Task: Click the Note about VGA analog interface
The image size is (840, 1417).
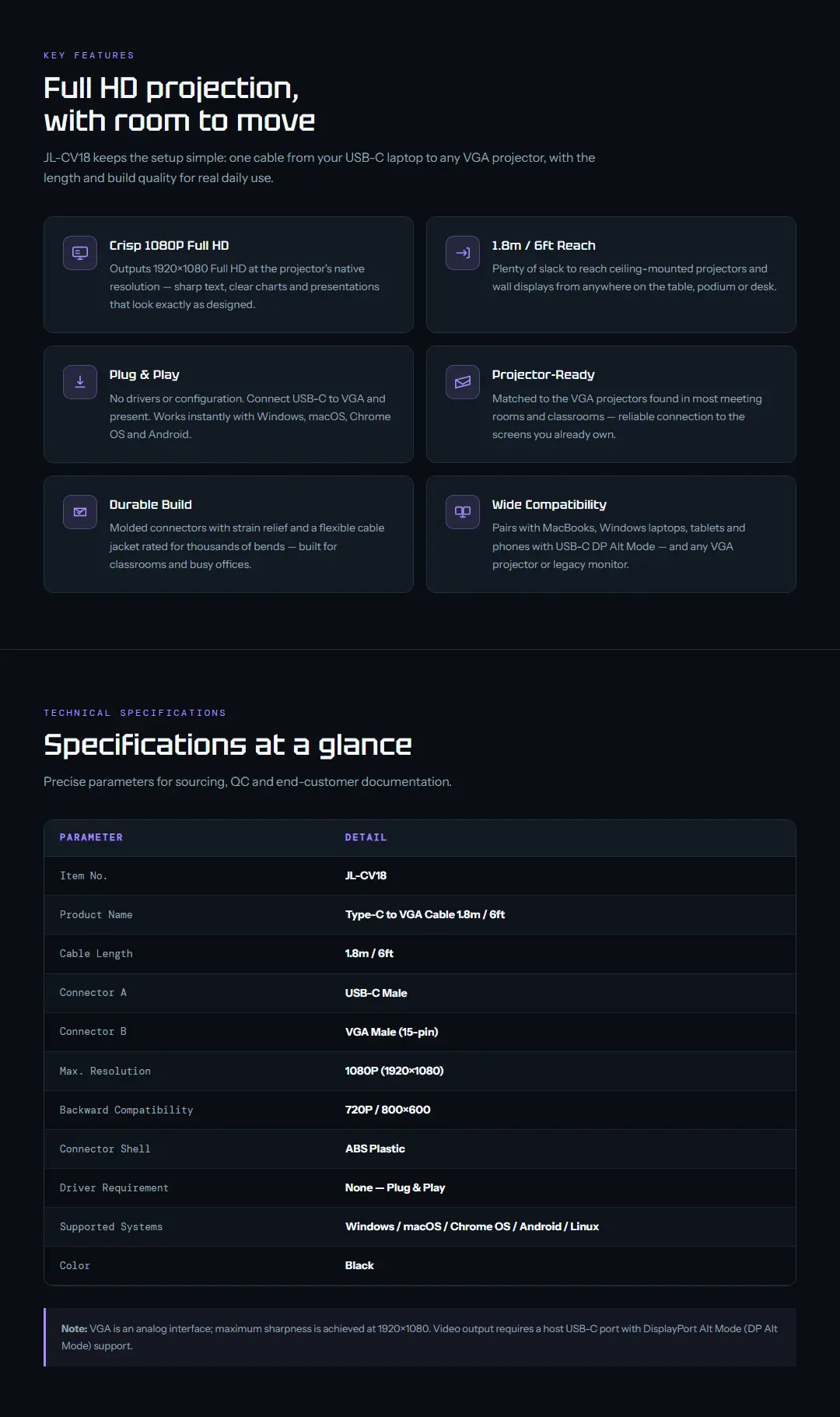Action: point(420,1337)
